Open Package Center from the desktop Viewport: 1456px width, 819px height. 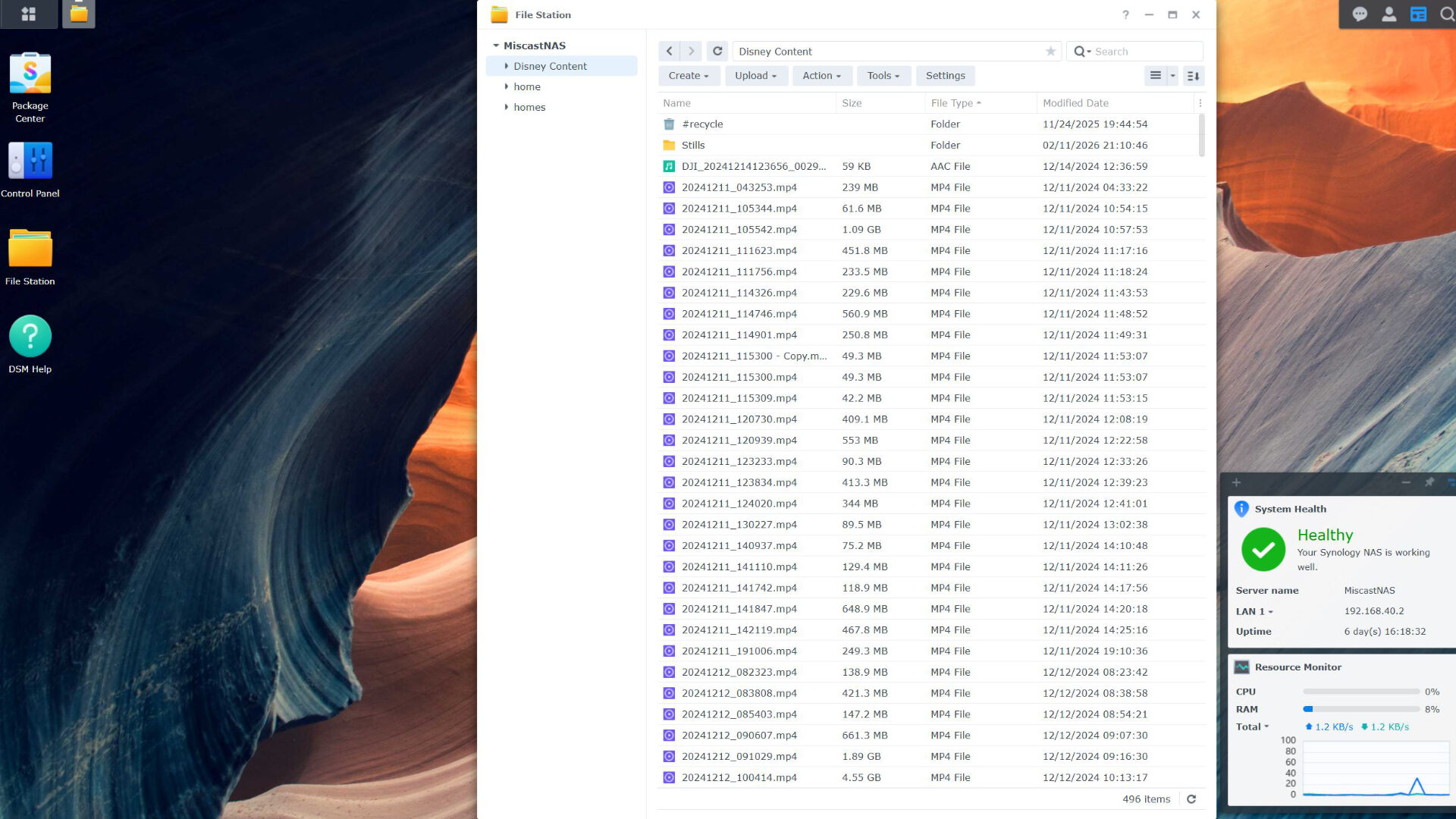tap(30, 88)
